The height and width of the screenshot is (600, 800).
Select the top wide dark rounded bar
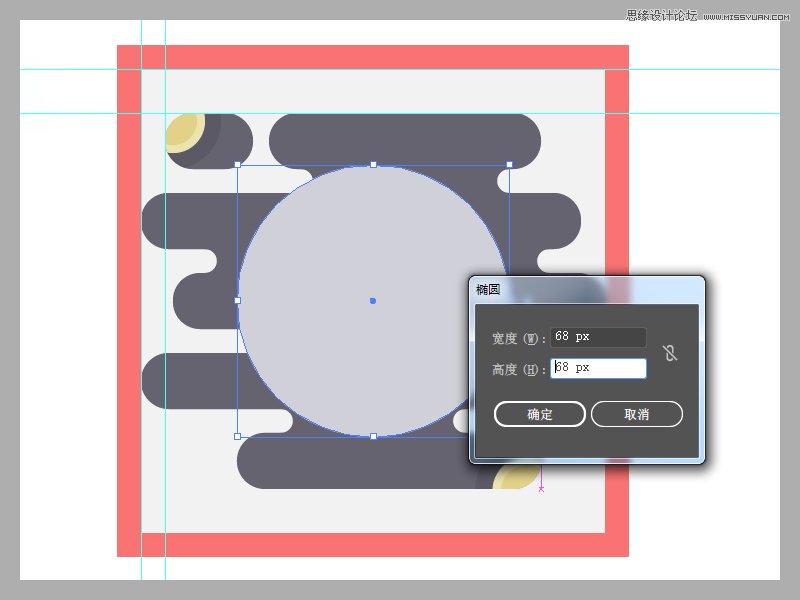click(405, 138)
